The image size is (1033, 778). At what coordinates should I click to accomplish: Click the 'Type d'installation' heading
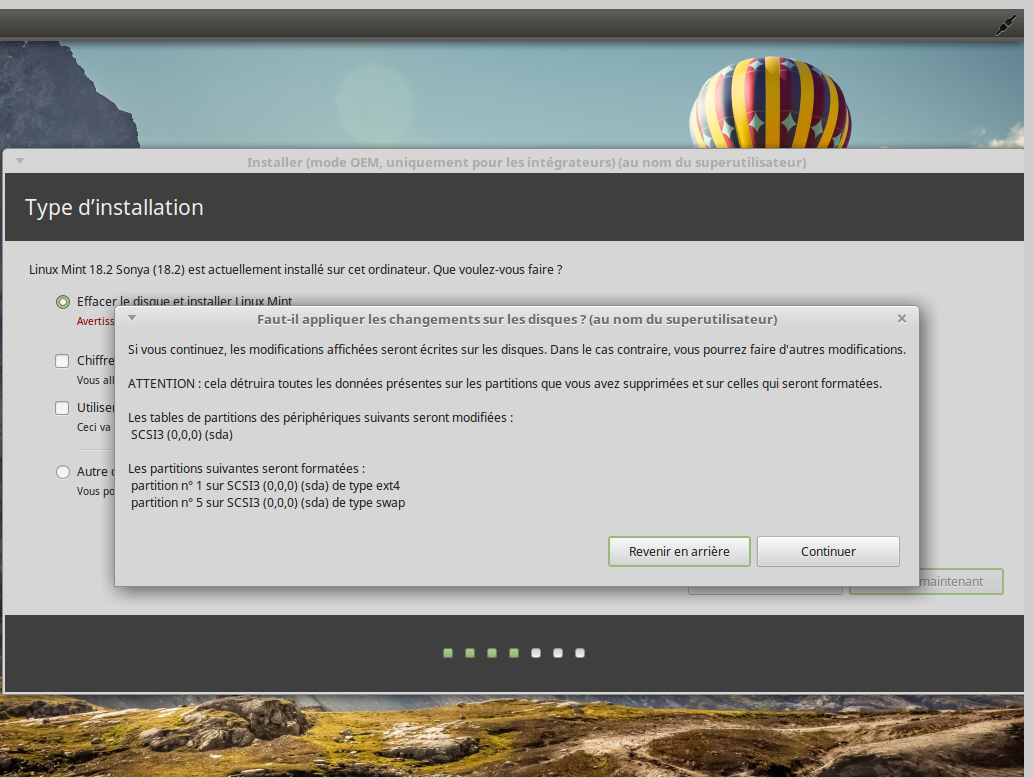click(114, 208)
